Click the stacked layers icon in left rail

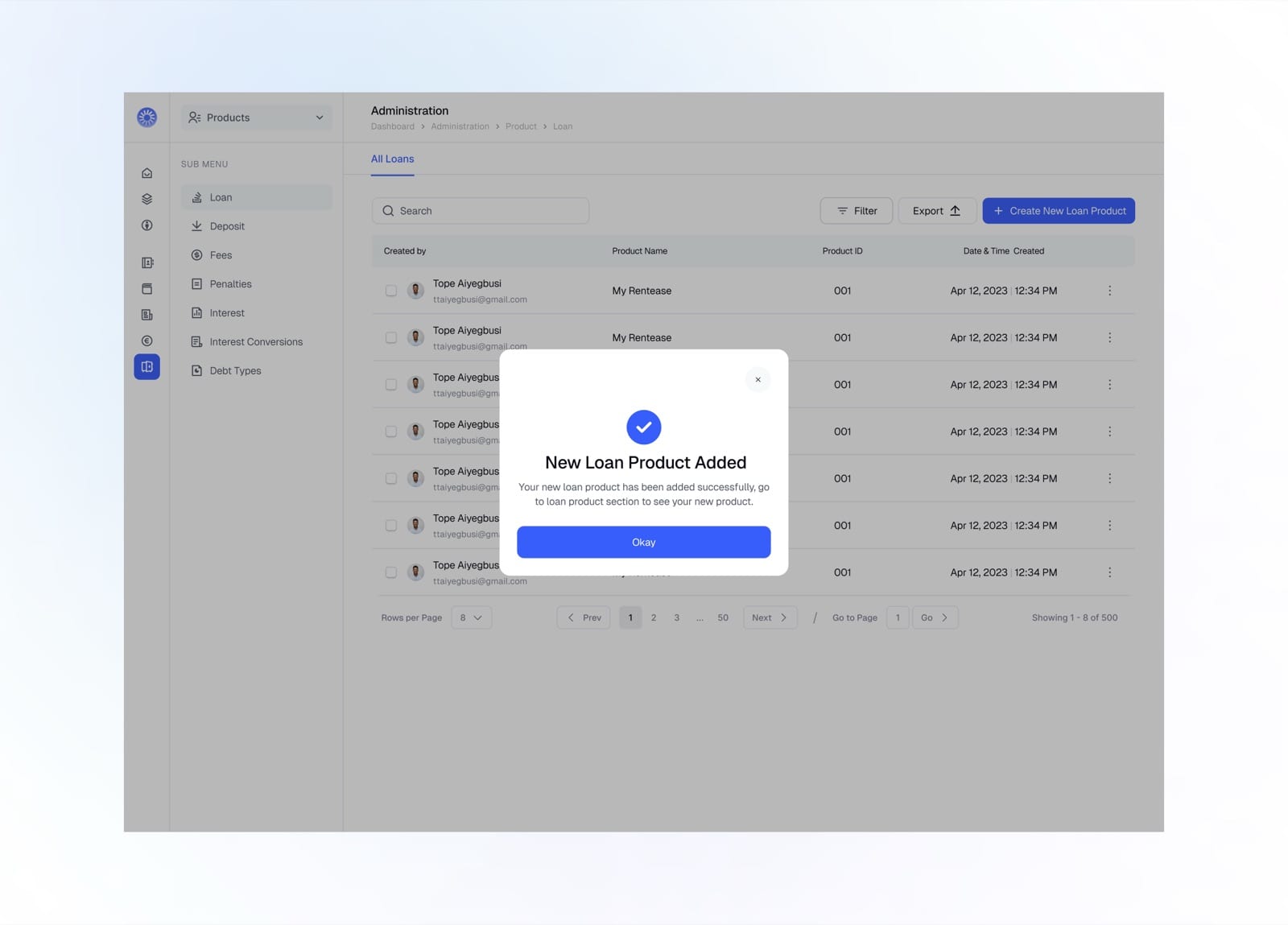click(x=147, y=199)
